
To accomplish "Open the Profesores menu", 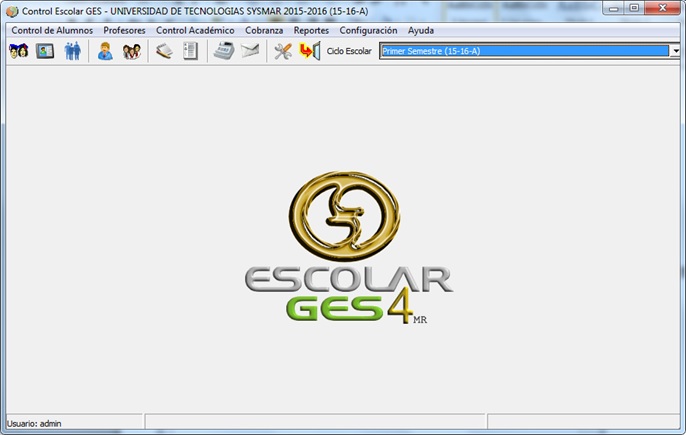I will point(124,31).
